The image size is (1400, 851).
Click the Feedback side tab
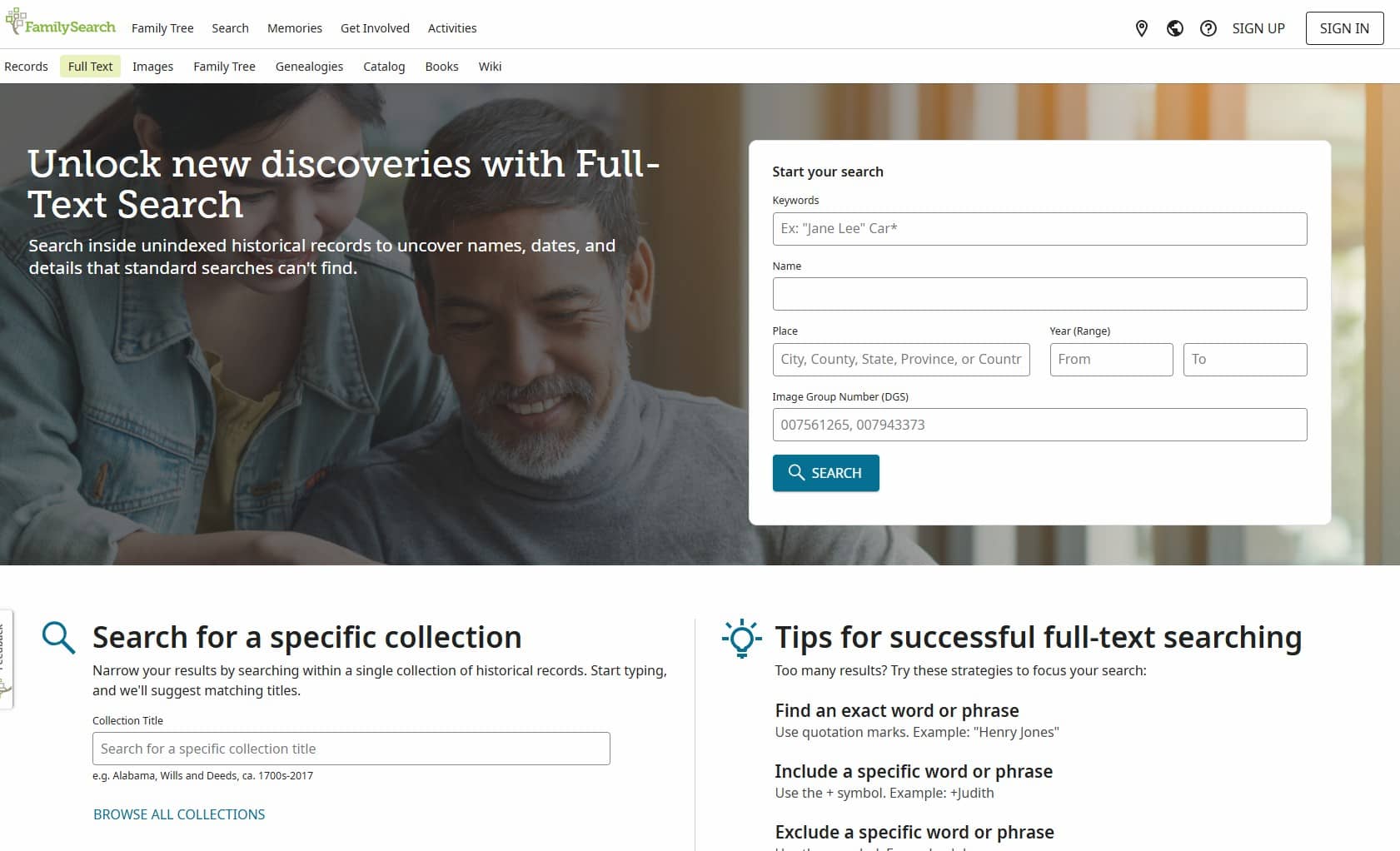click(5, 658)
